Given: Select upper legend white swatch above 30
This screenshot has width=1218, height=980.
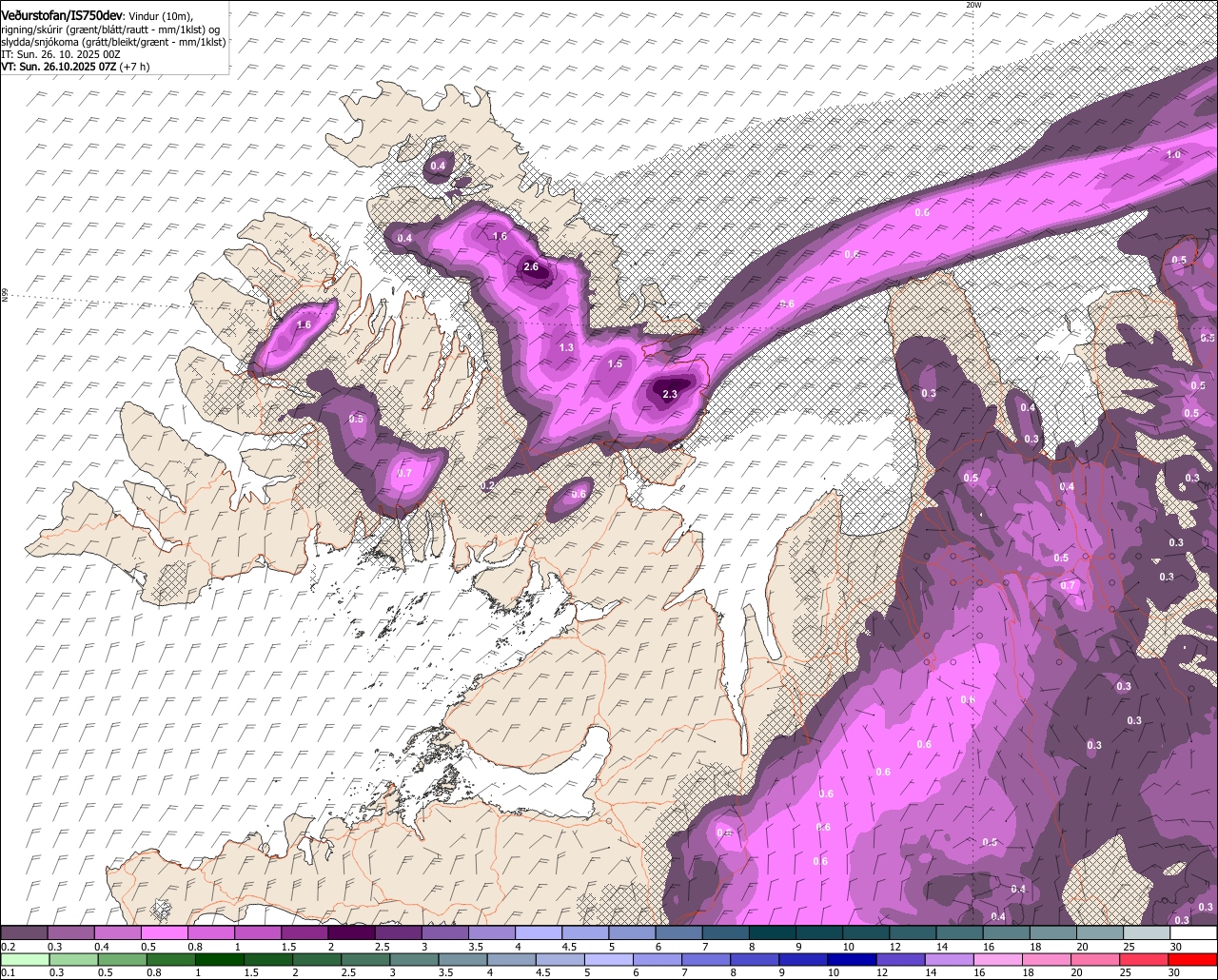Looking at the screenshot, I should coord(1193,933).
